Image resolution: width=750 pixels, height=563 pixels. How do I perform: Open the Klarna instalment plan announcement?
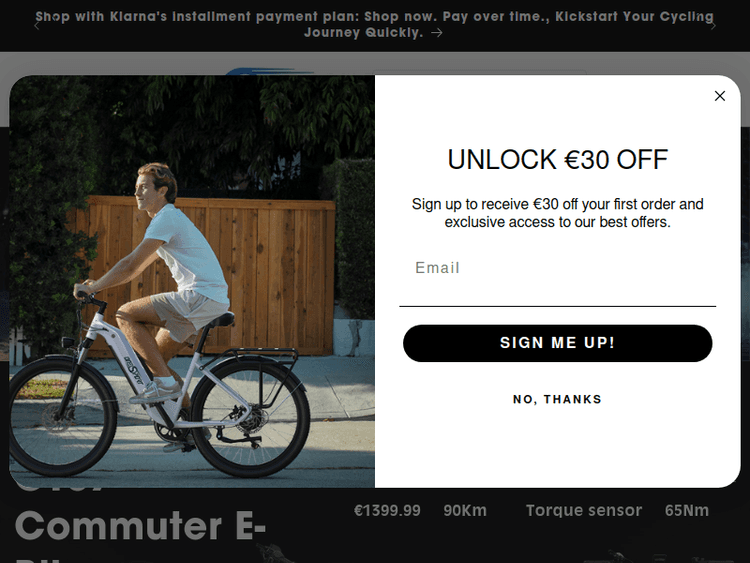374,24
